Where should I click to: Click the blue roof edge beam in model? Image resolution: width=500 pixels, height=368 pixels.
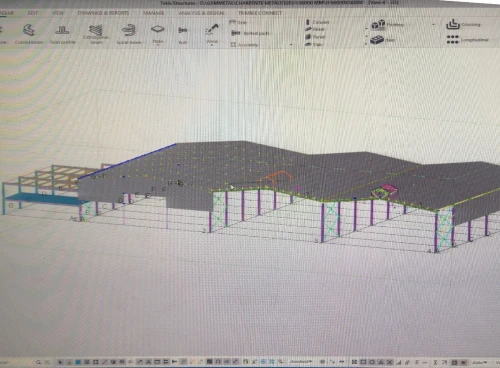[127, 162]
